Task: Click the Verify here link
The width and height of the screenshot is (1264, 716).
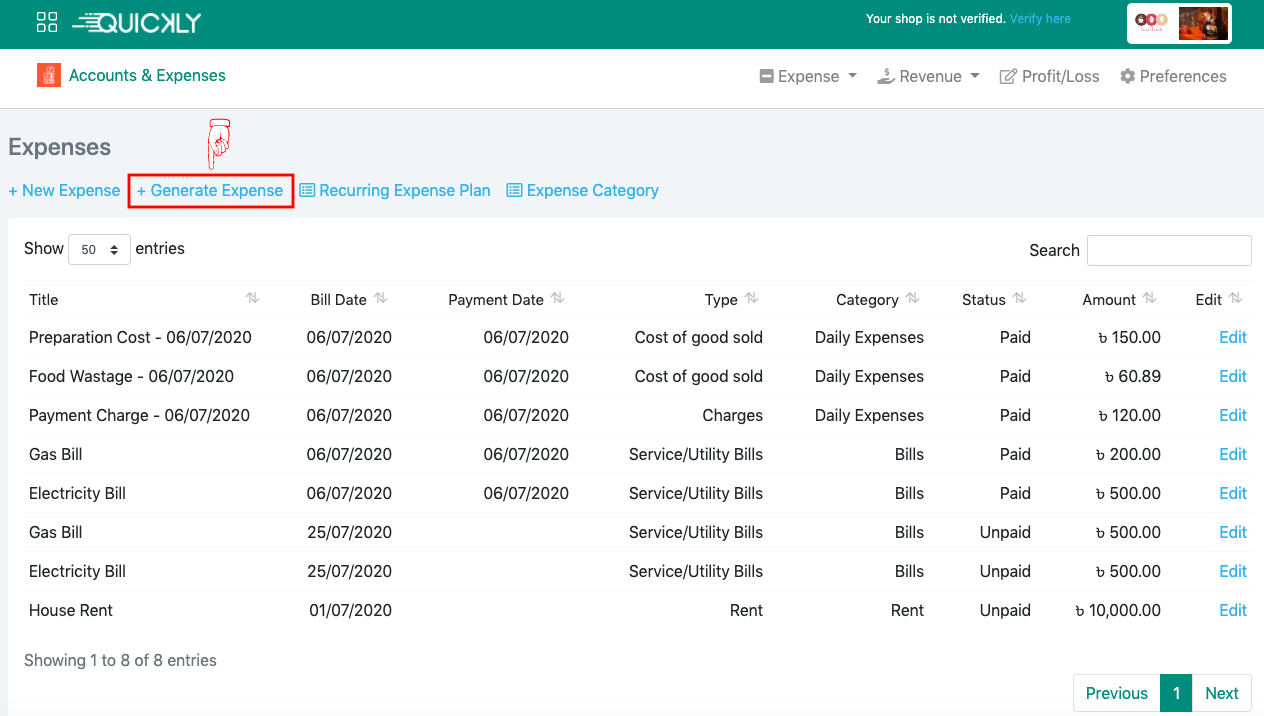Action: point(1040,19)
